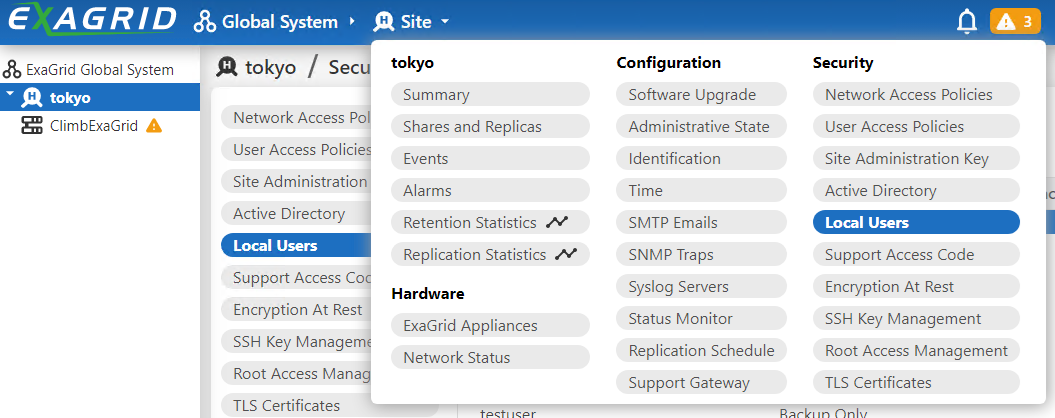Click the warning triangle beside ClimbExaGrid
This screenshot has height=418, width=1055.
[x=154, y=125]
